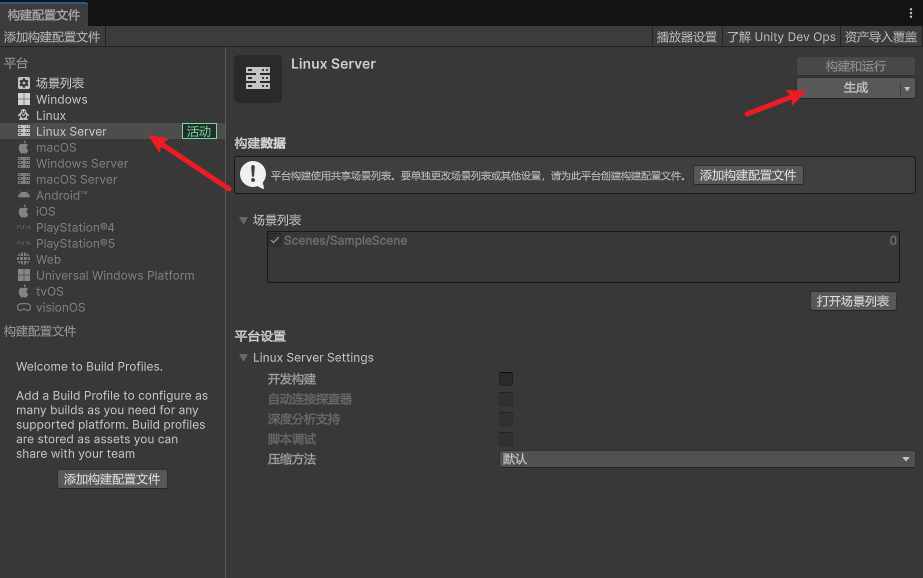Screen dimensions: 923x578
Task: Select the PlayStation®5 platform row
Action: tap(112, 243)
